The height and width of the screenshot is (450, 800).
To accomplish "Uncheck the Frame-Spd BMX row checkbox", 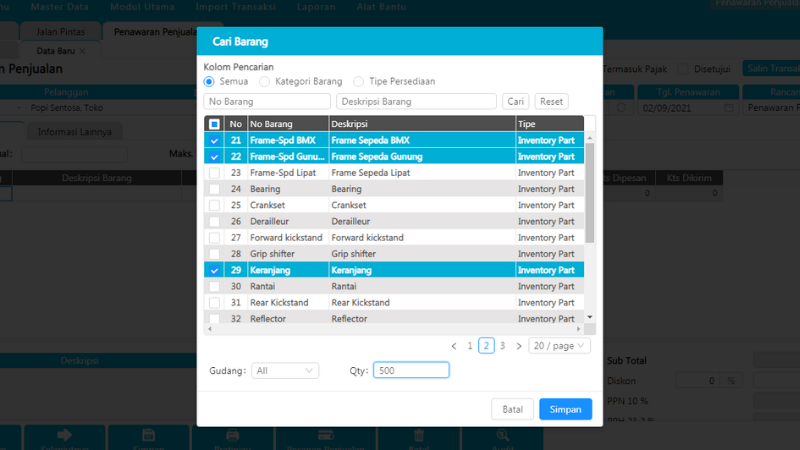I will pos(214,141).
